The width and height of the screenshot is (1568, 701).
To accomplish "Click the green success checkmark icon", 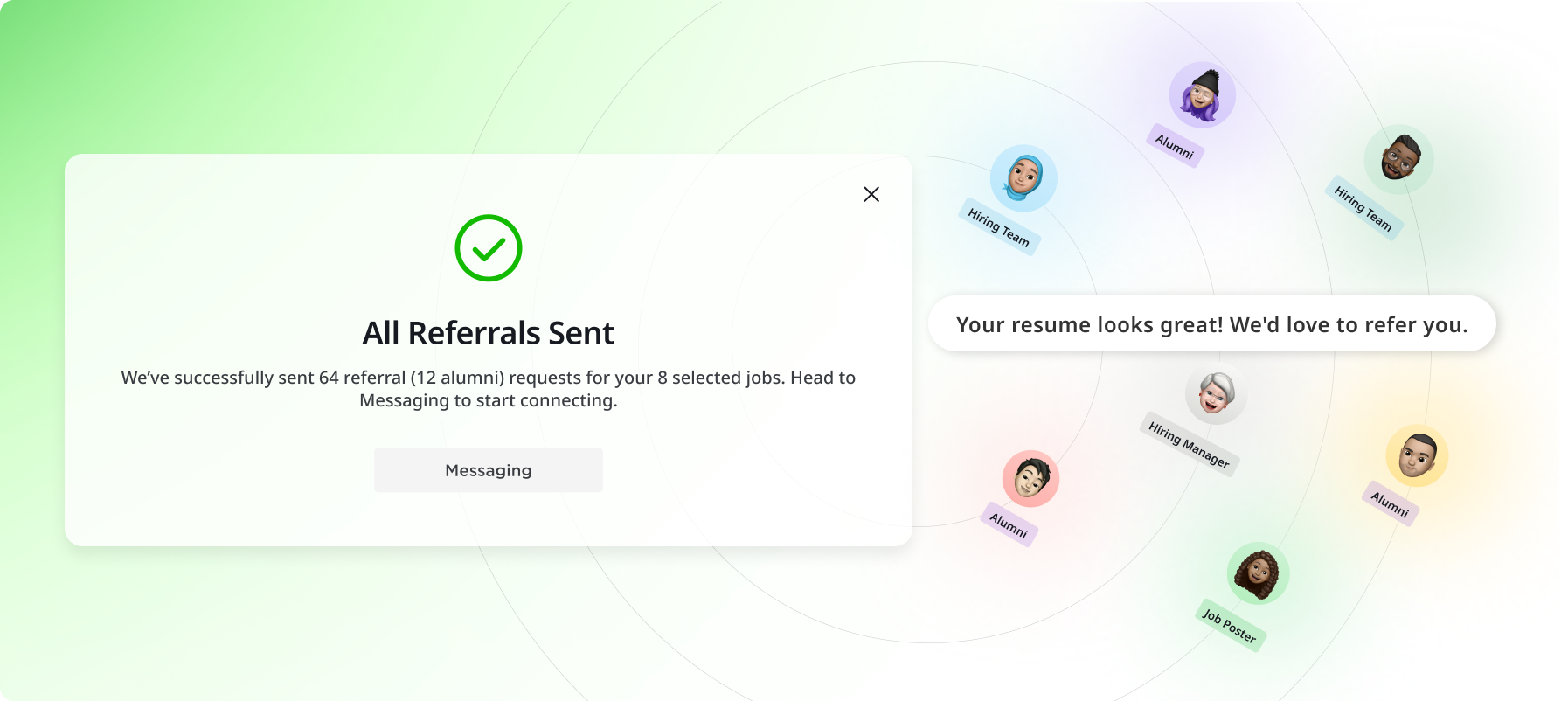I will [488, 248].
